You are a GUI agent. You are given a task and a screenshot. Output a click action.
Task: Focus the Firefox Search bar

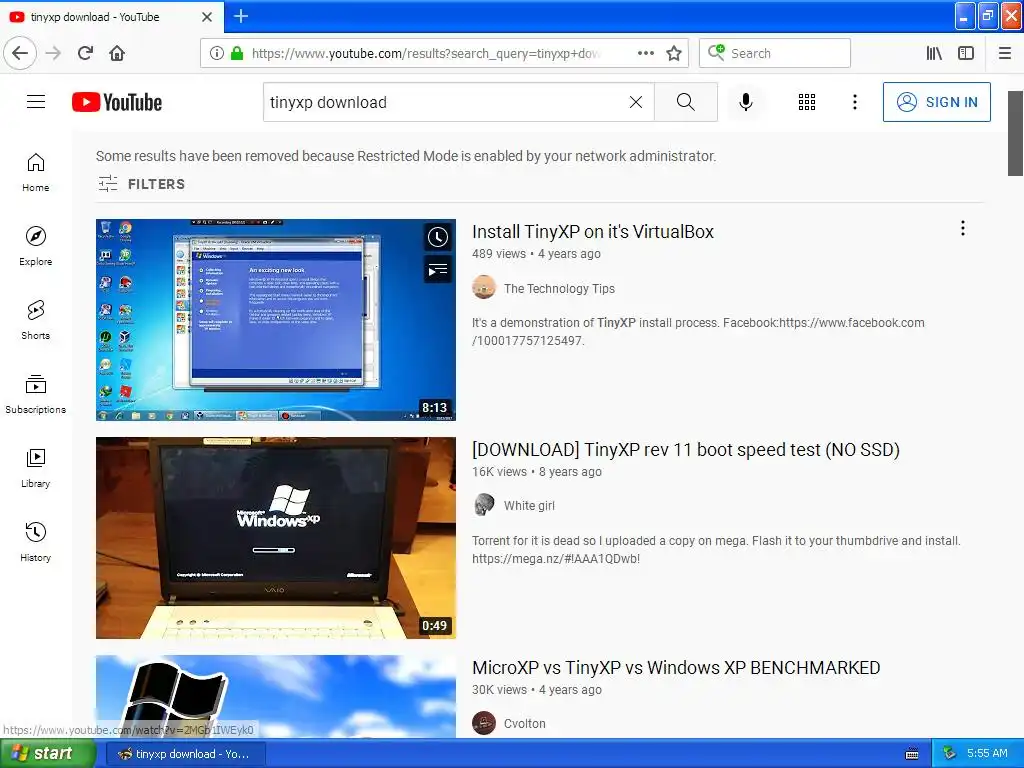coord(775,53)
